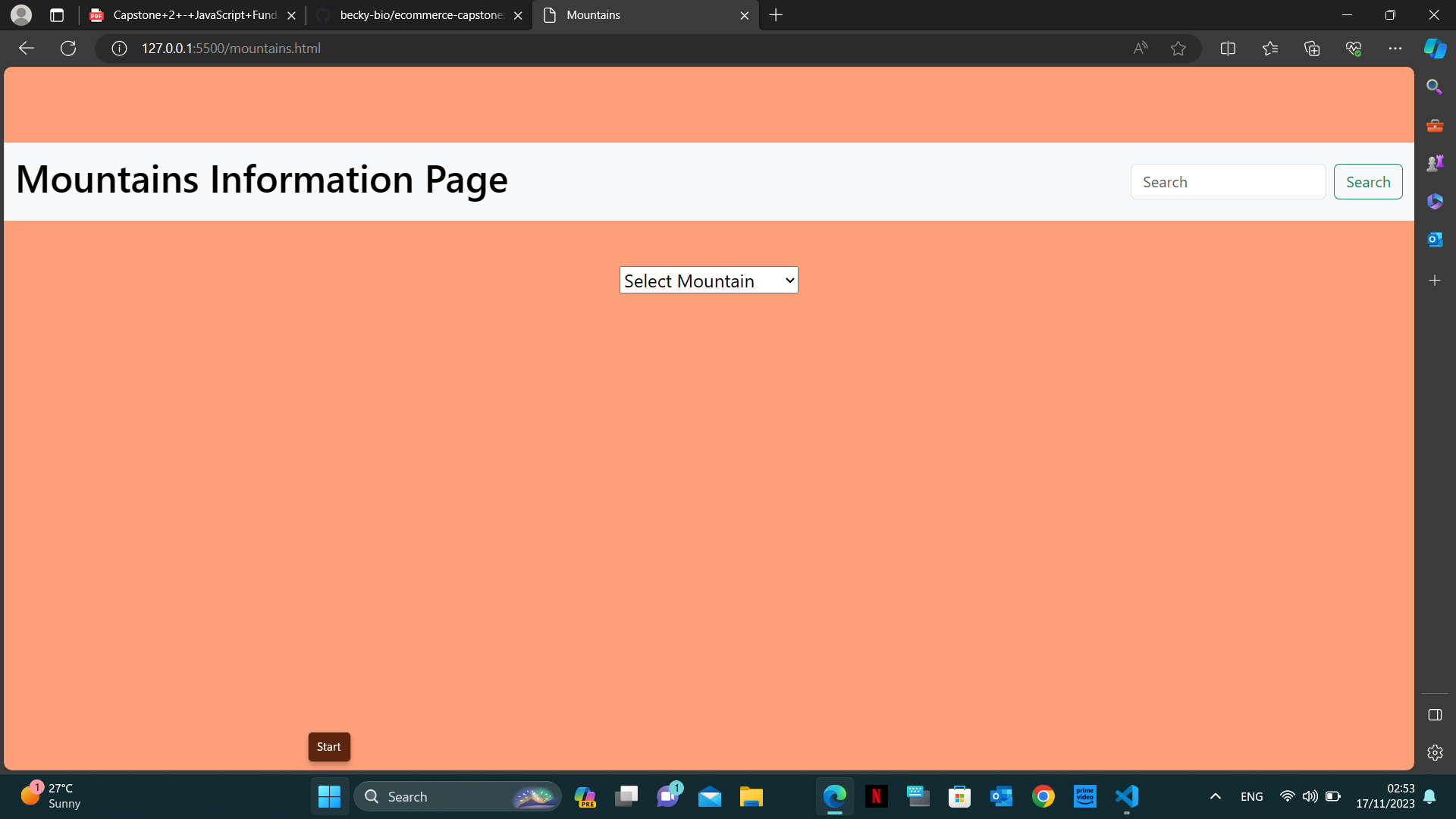The width and height of the screenshot is (1456, 819).
Task: Open a new browser tab
Action: 776,15
